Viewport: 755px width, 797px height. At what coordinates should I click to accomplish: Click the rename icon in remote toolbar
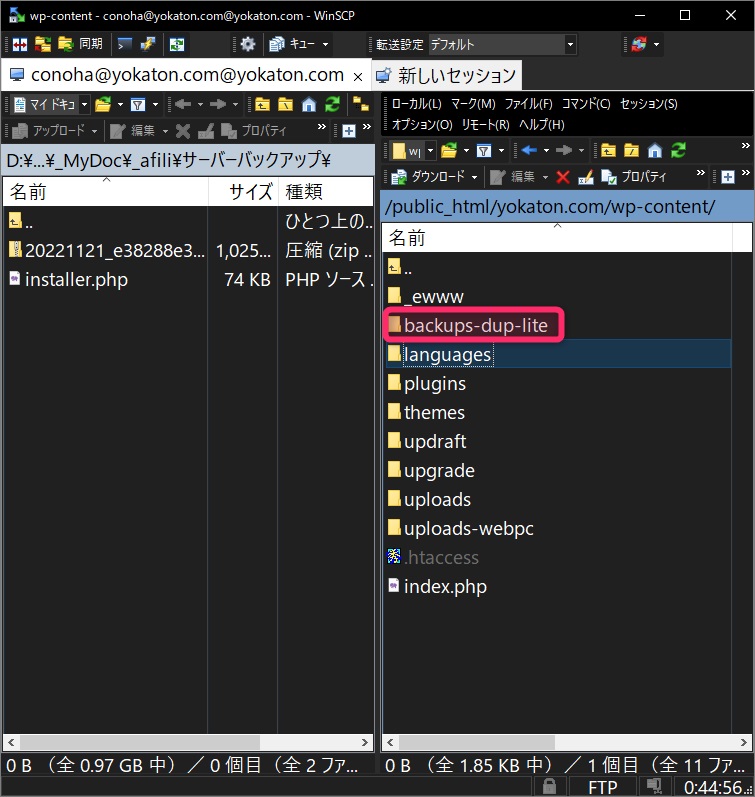pos(586,177)
